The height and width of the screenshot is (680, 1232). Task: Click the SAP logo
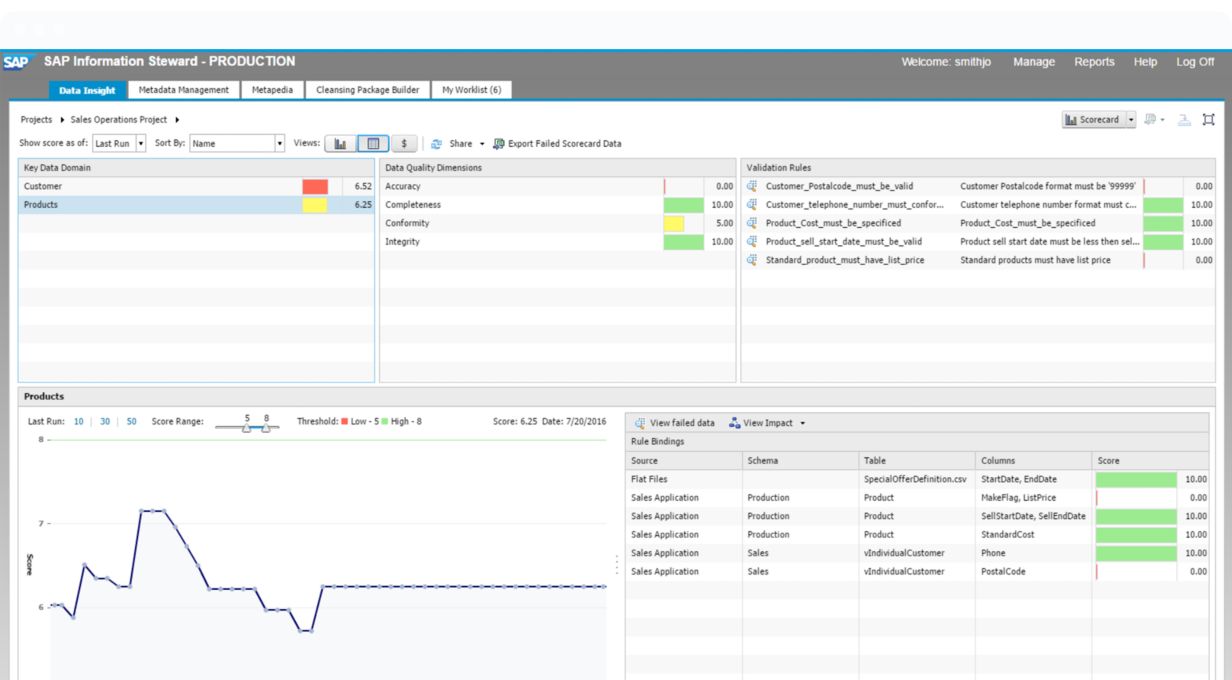tap(15, 62)
